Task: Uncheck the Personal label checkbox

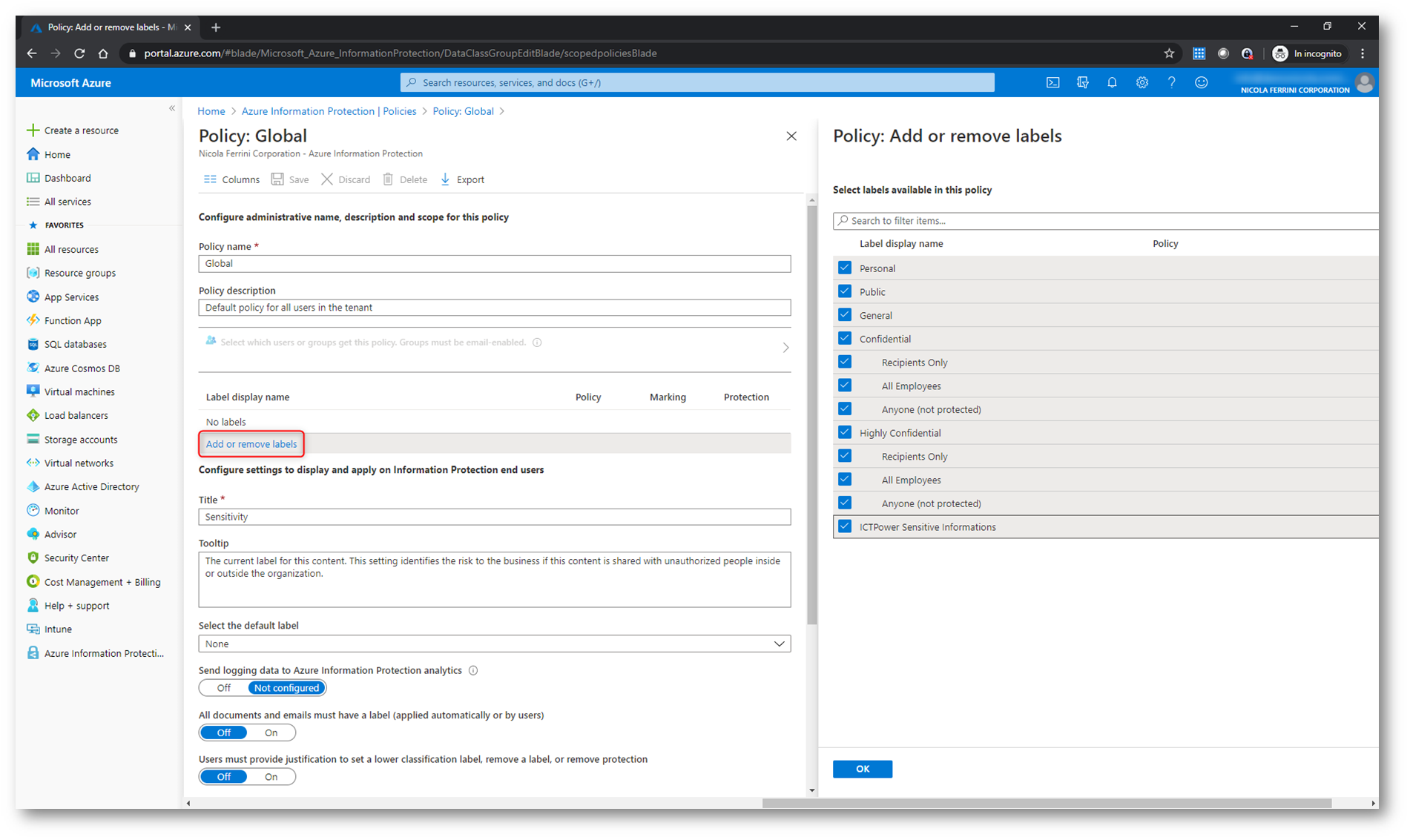Action: click(x=844, y=268)
